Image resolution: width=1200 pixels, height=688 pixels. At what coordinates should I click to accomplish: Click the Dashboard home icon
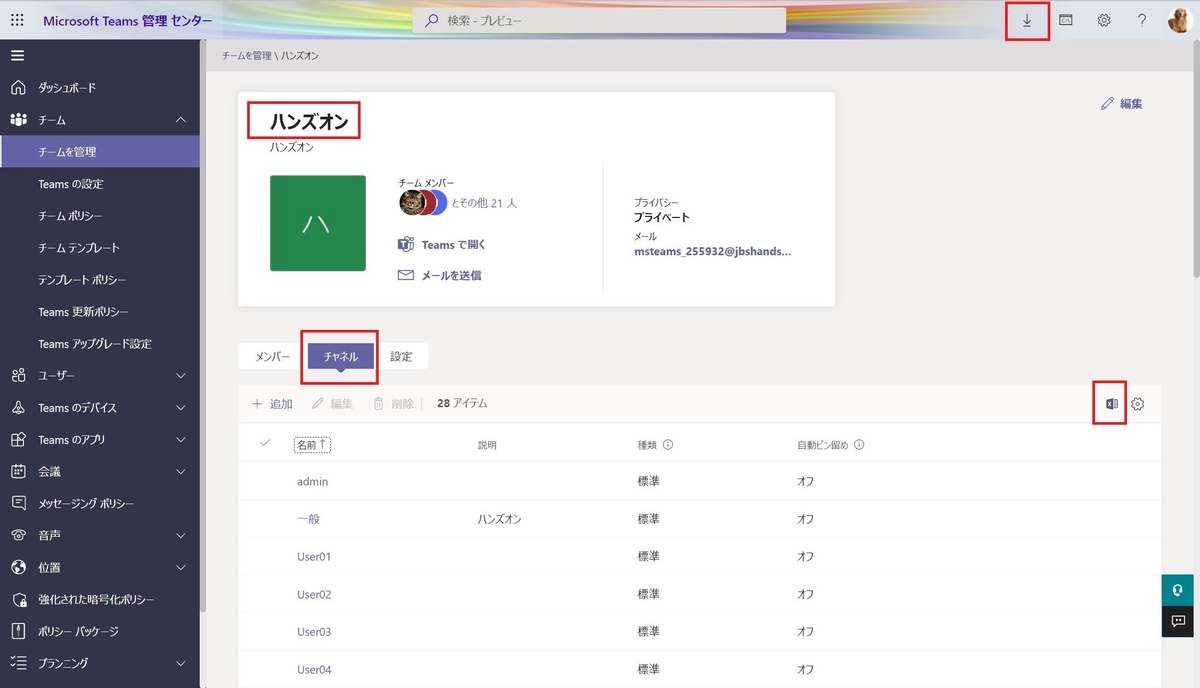[x=18, y=87]
